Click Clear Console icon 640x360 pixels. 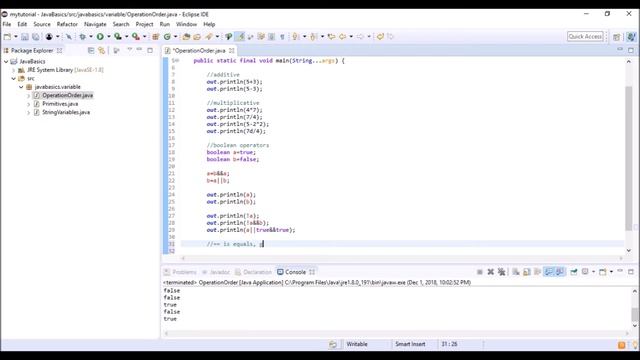coord(516,272)
